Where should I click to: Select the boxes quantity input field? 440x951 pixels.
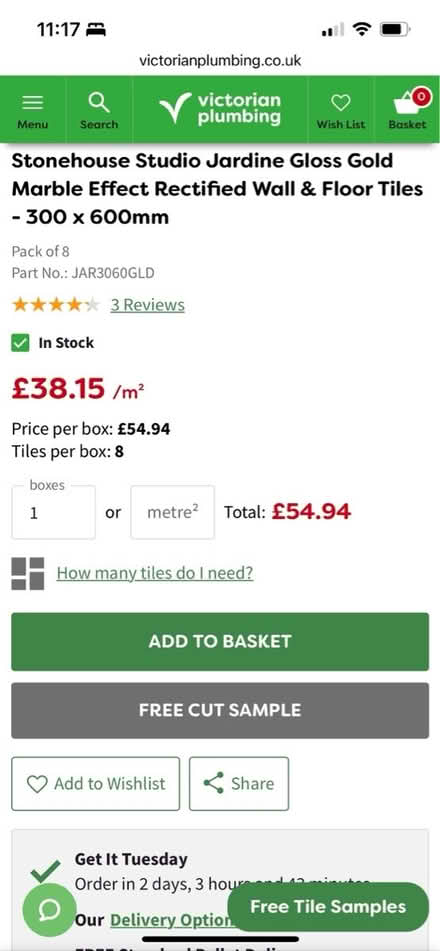53,512
